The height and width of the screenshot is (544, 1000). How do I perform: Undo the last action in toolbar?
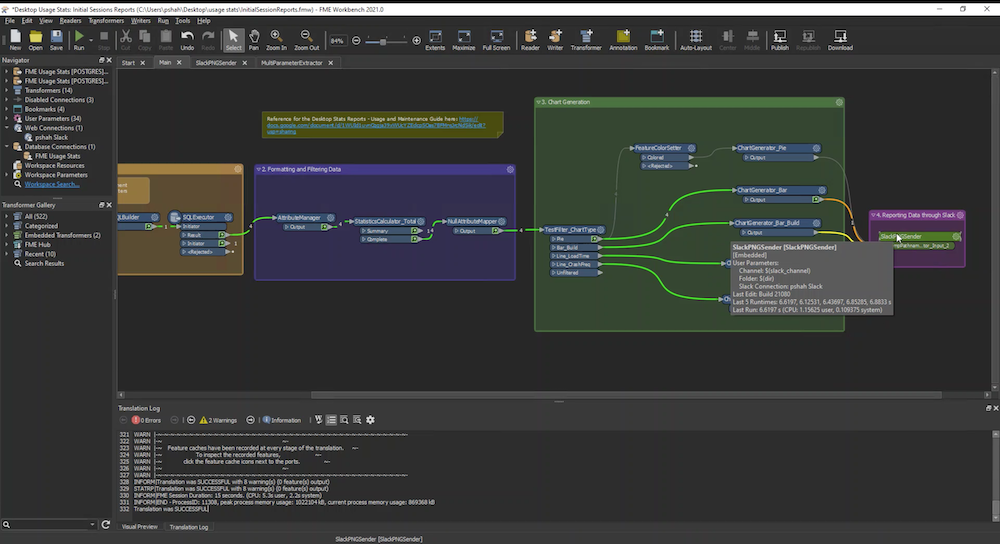pyautogui.click(x=187, y=40)
